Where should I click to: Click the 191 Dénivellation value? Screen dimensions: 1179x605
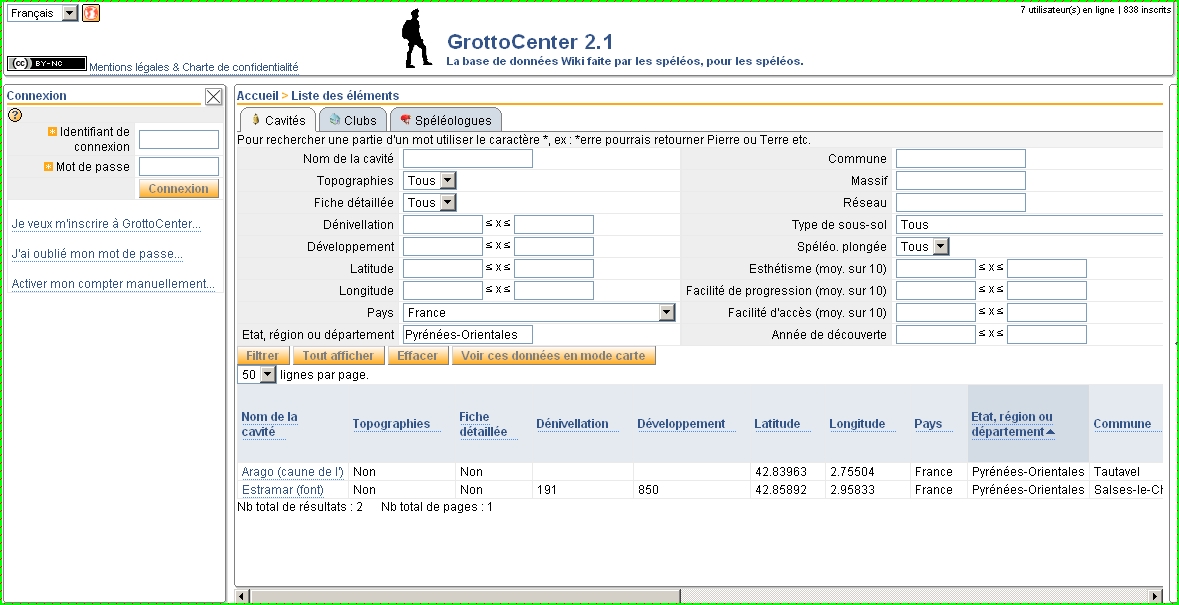[547, 490]
